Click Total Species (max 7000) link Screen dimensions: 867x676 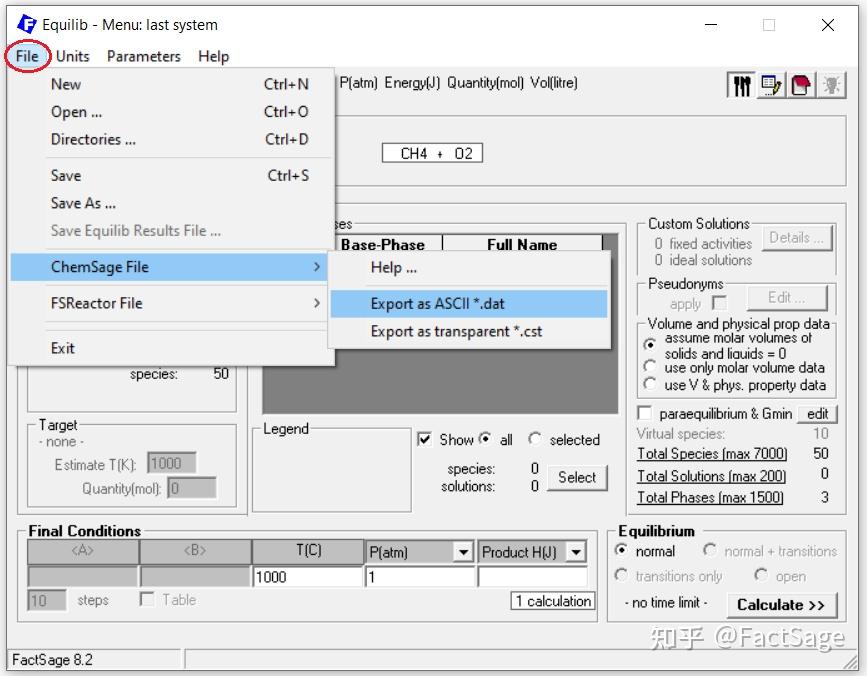tap(712, 454)
